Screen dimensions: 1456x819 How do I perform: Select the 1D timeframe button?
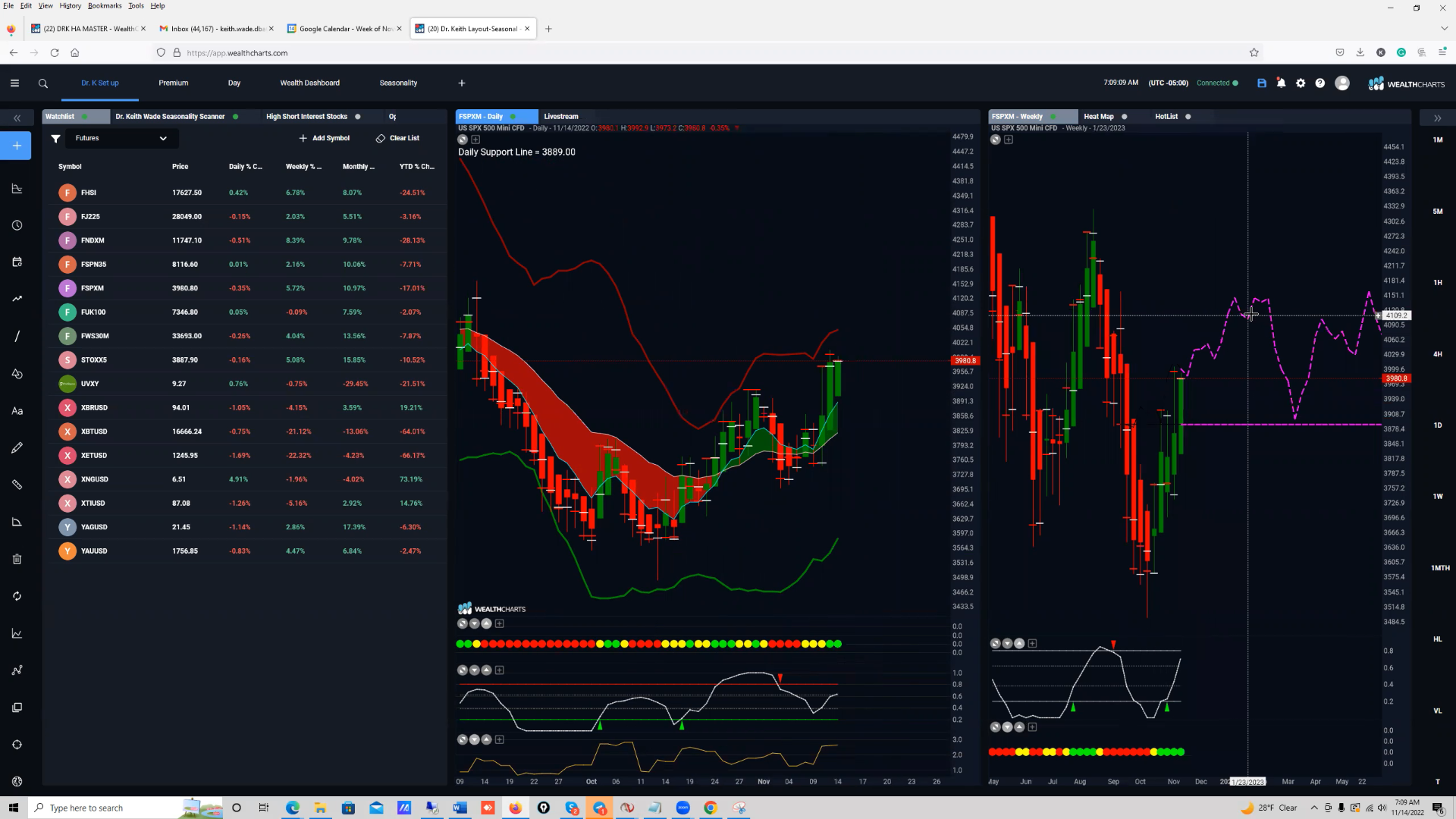pos(1438,425)
